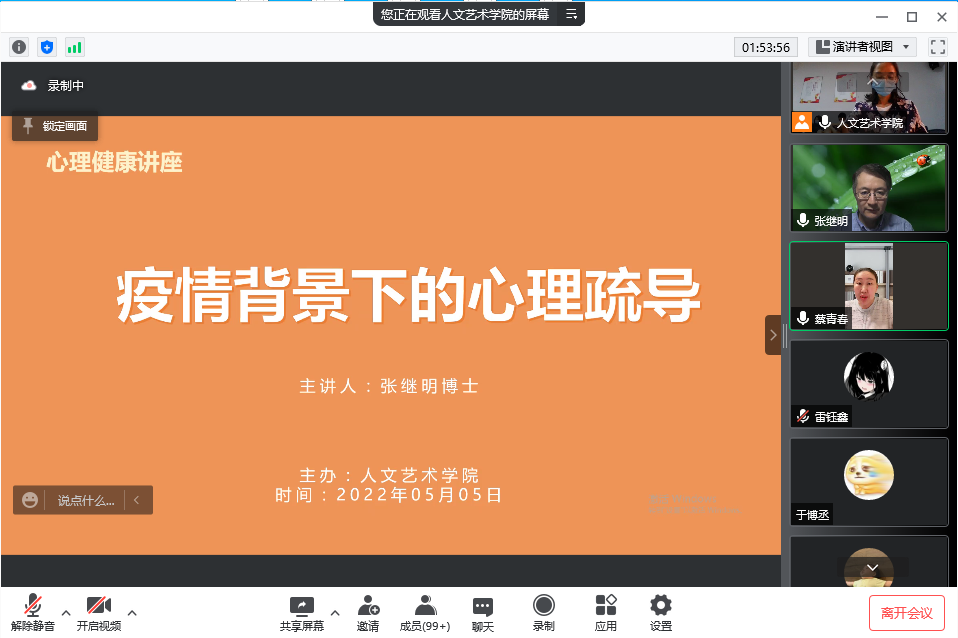Viewport: 958px width, 638px height.
Task: Toggle 锁定画面 pin on shared screen
Action: (55, 126)
